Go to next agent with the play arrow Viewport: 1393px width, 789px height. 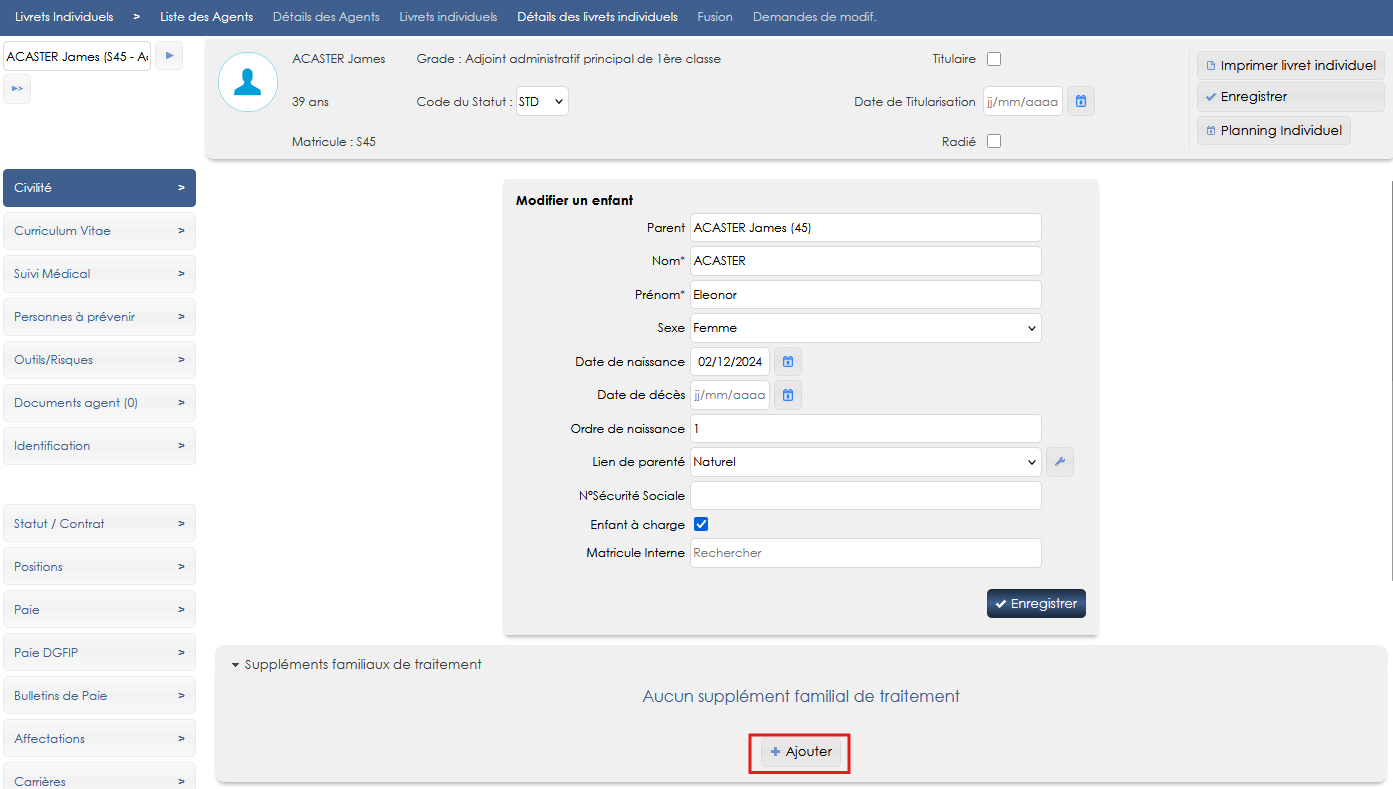(169, 56)
